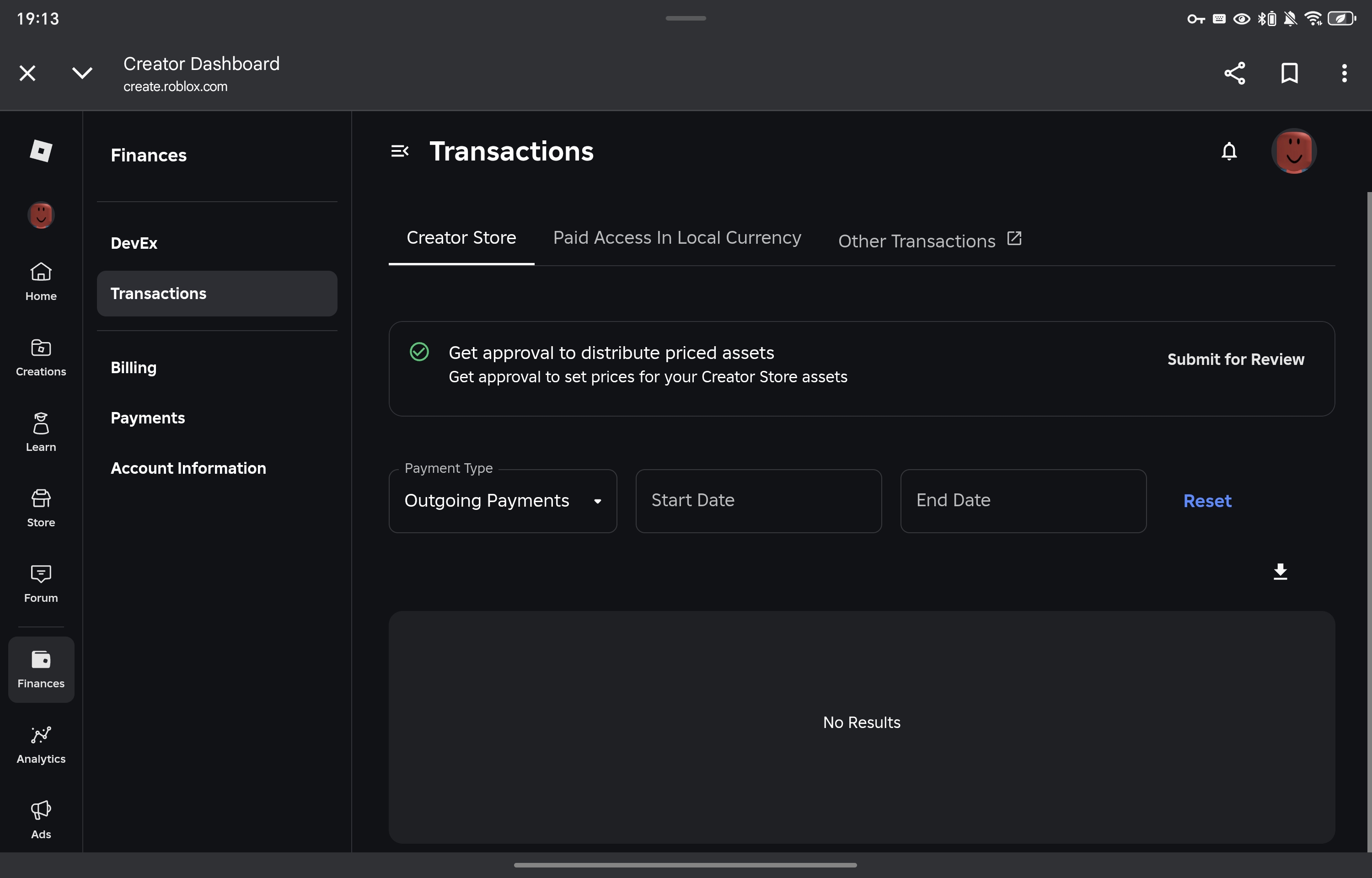Click the create.roblox.com URL text

pyautogui.click(x=176, y=87)
